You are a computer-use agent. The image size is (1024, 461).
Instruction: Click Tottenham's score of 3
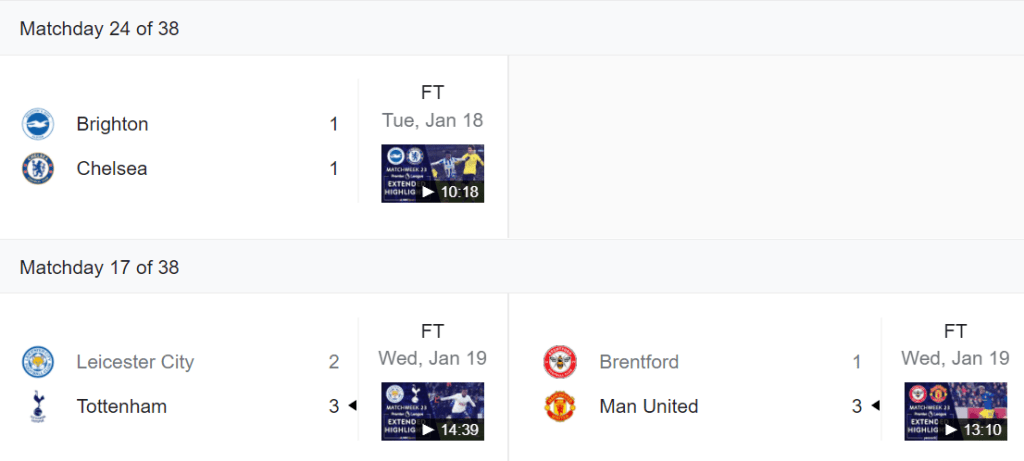(x=334, y=406)
